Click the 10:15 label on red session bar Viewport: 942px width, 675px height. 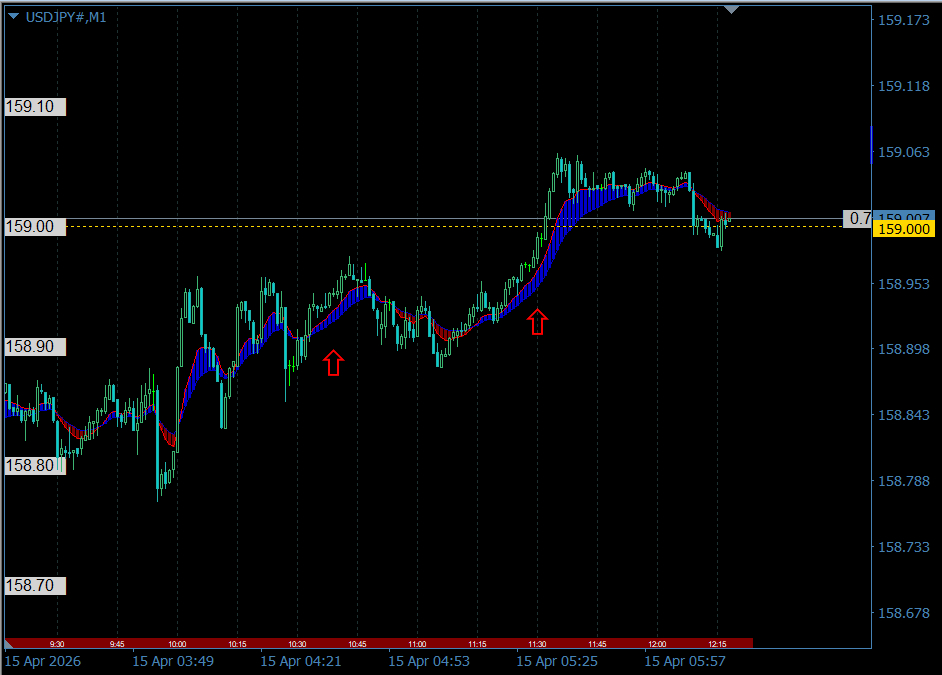[237, 644]
